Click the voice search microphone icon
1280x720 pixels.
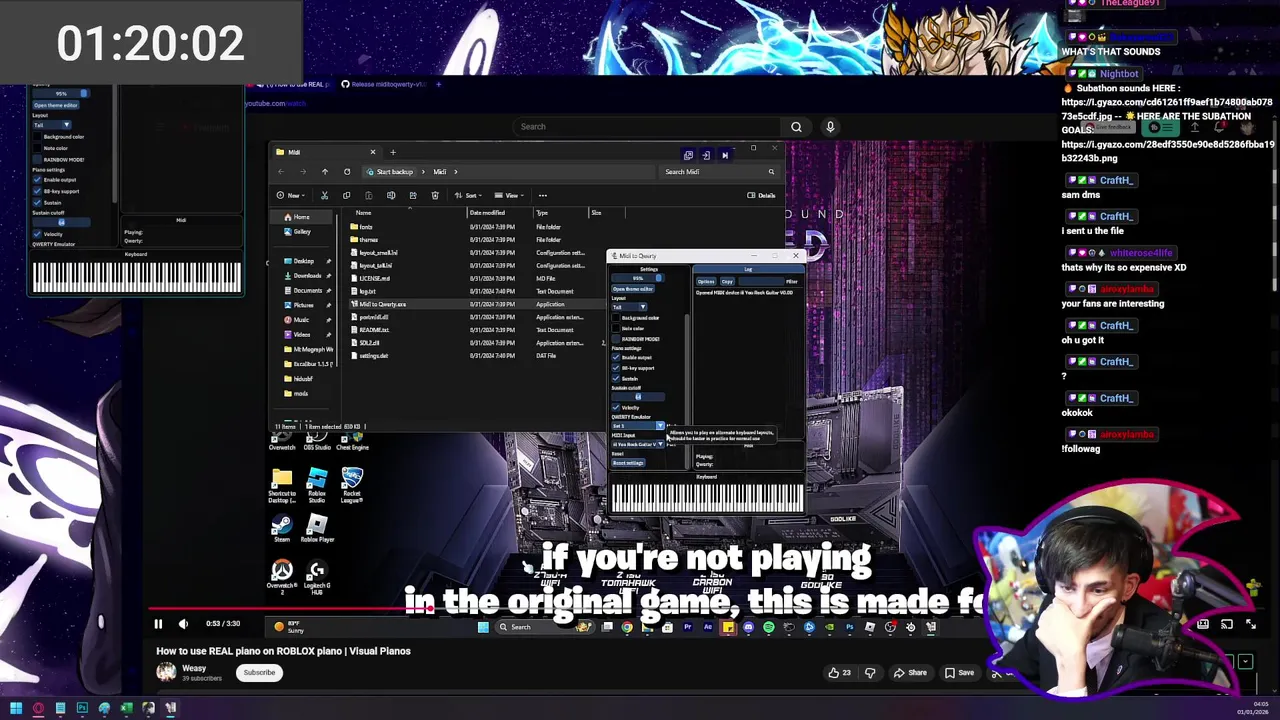coord(829,127)
